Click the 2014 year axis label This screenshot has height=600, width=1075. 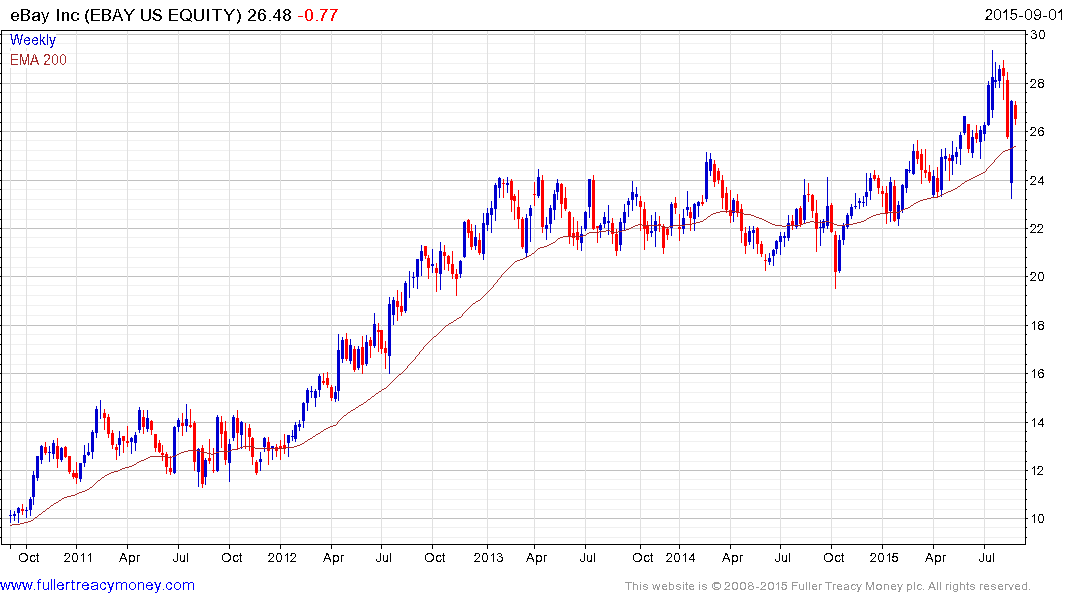click(680, 557)
